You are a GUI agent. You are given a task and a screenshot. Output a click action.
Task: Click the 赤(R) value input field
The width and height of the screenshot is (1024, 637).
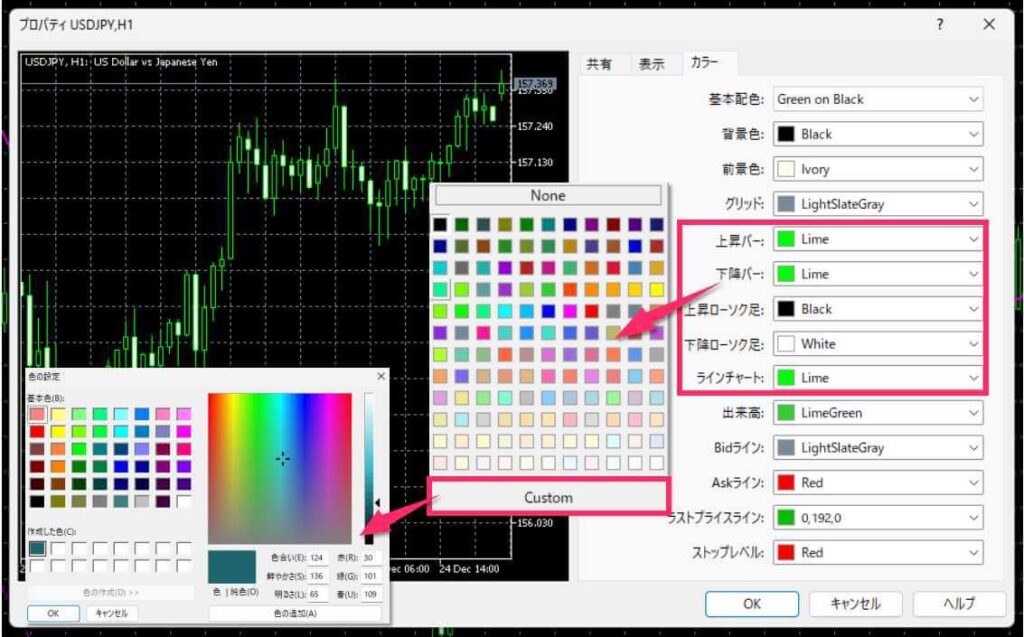click(369, 557)
